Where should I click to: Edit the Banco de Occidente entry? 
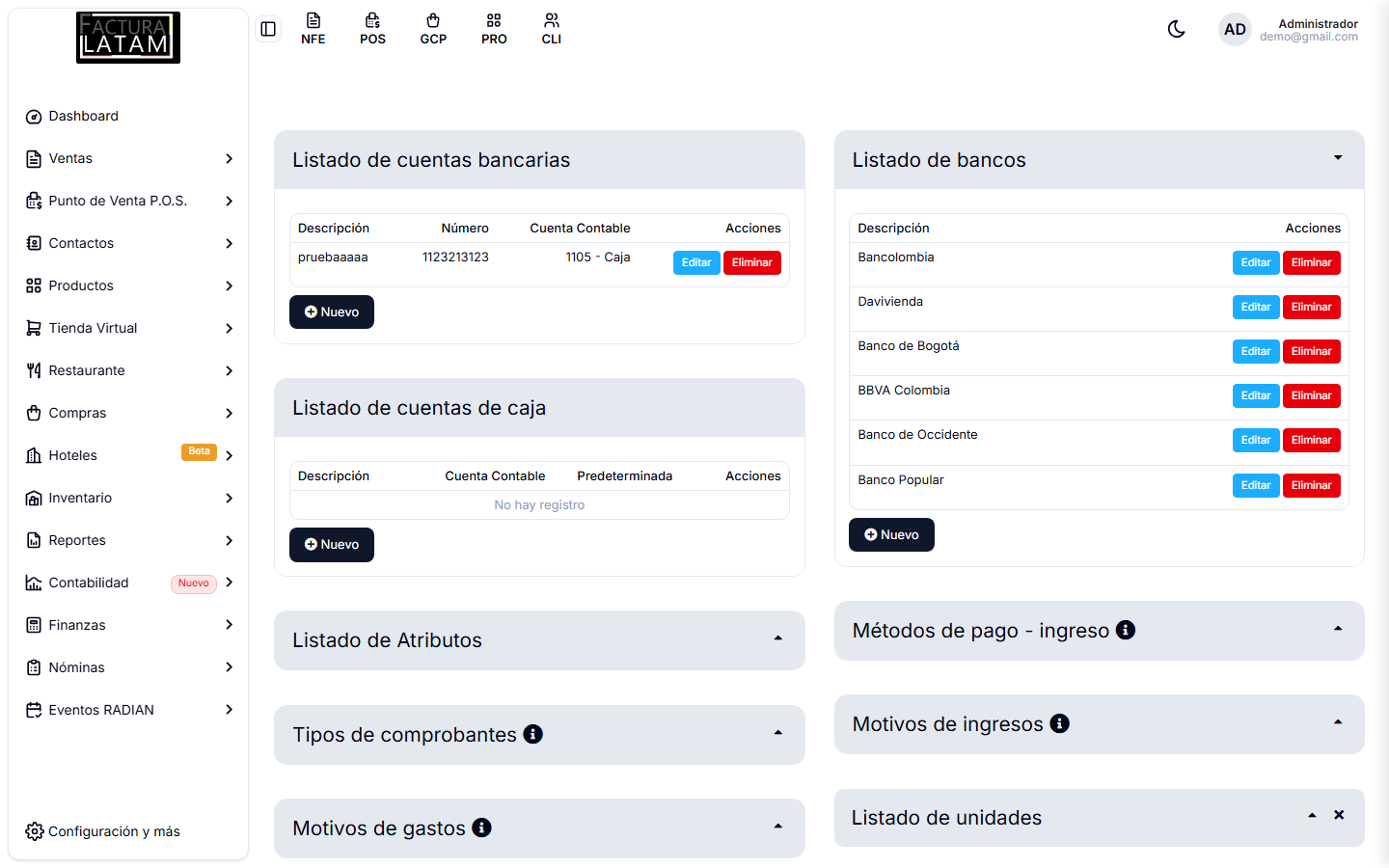click(1256, 440)
